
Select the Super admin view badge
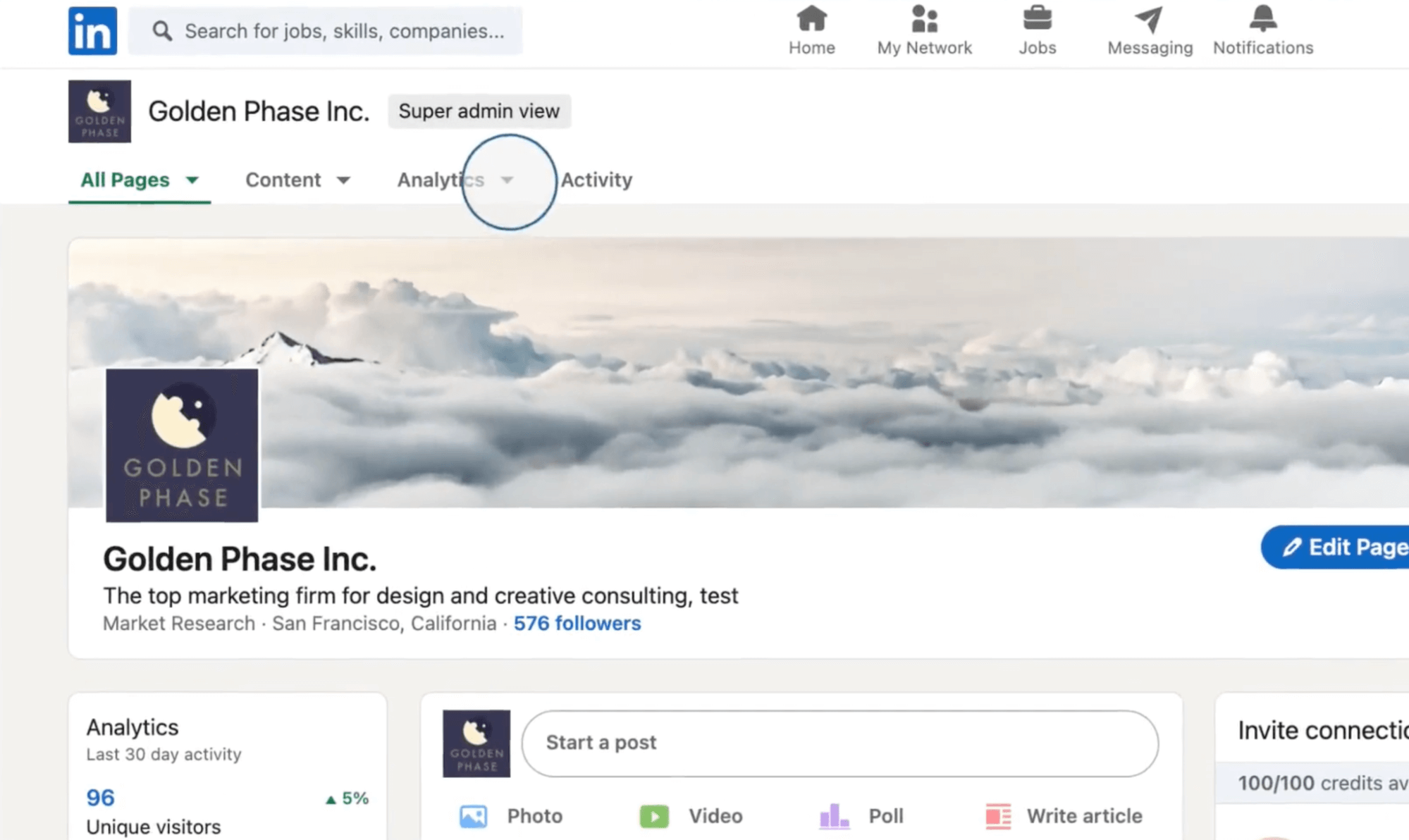[x=479, y=111]
